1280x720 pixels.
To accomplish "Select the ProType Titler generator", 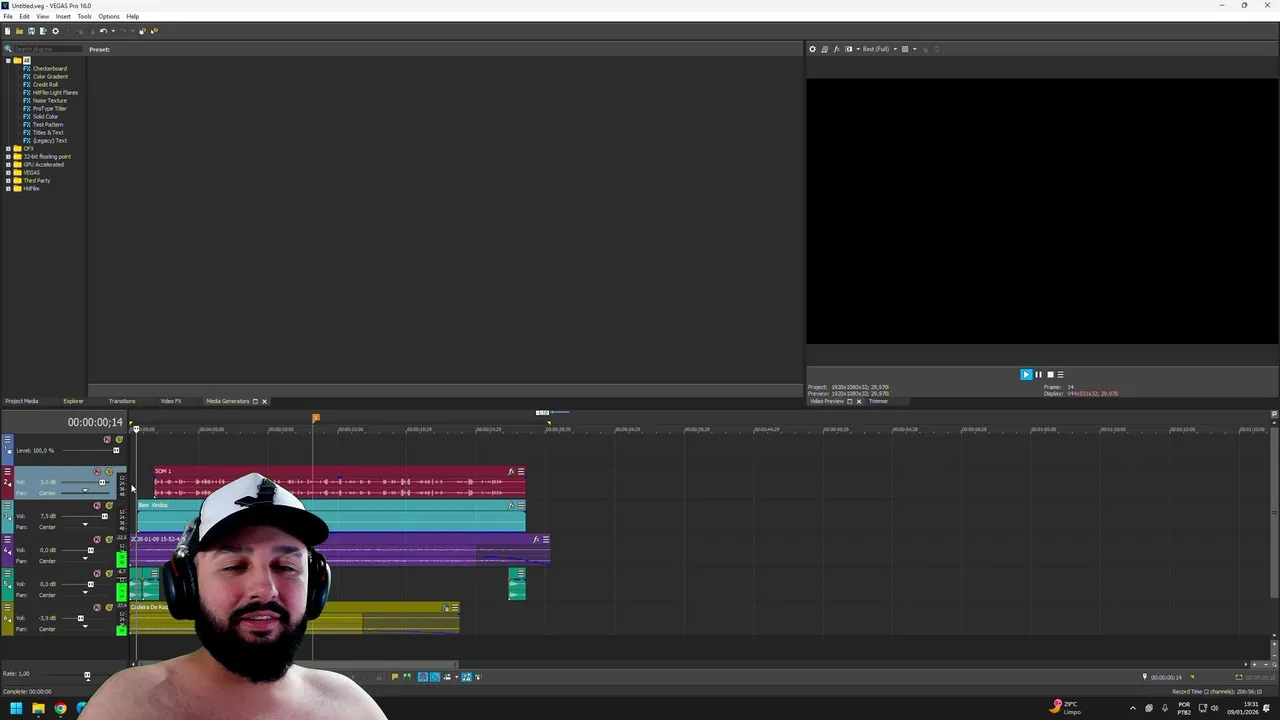I will click(49, 109).
